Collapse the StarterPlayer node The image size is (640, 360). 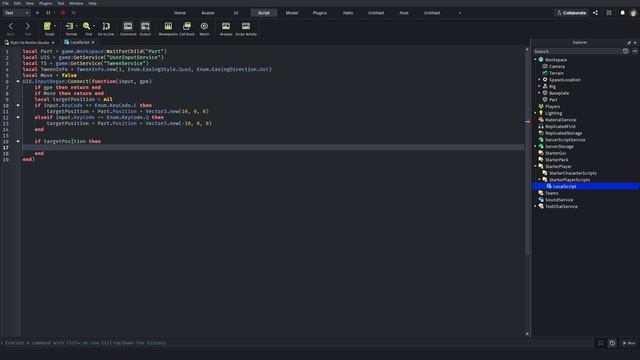point(536,166)
